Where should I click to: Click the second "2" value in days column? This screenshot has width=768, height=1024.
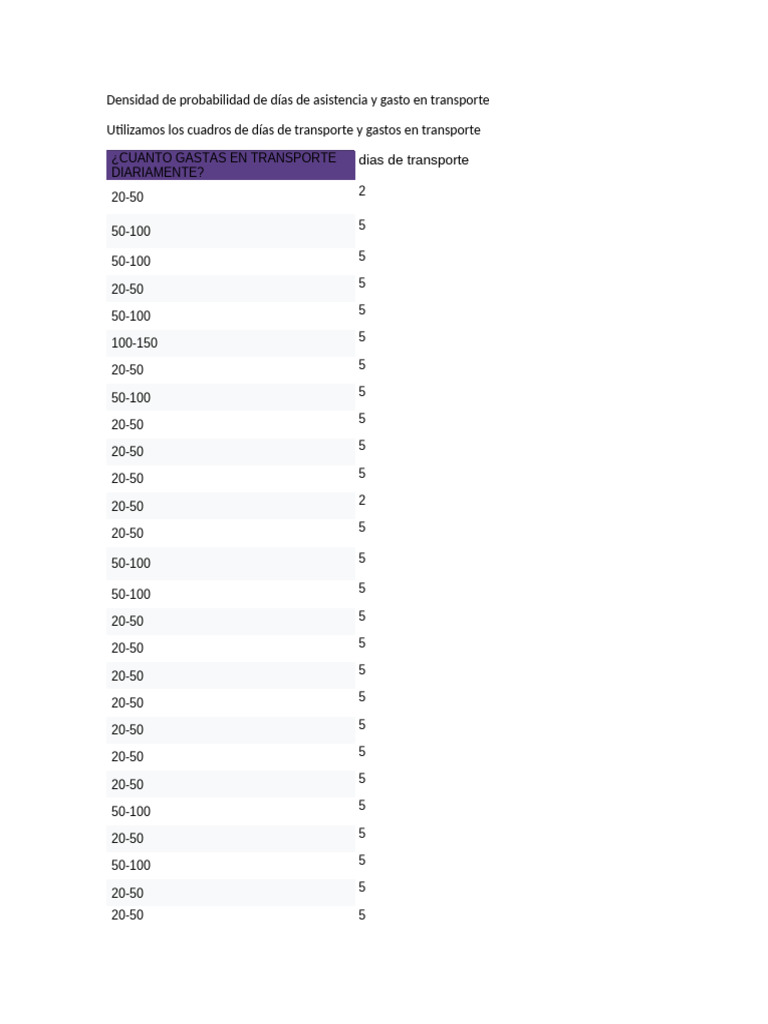(x=362, y=500)
